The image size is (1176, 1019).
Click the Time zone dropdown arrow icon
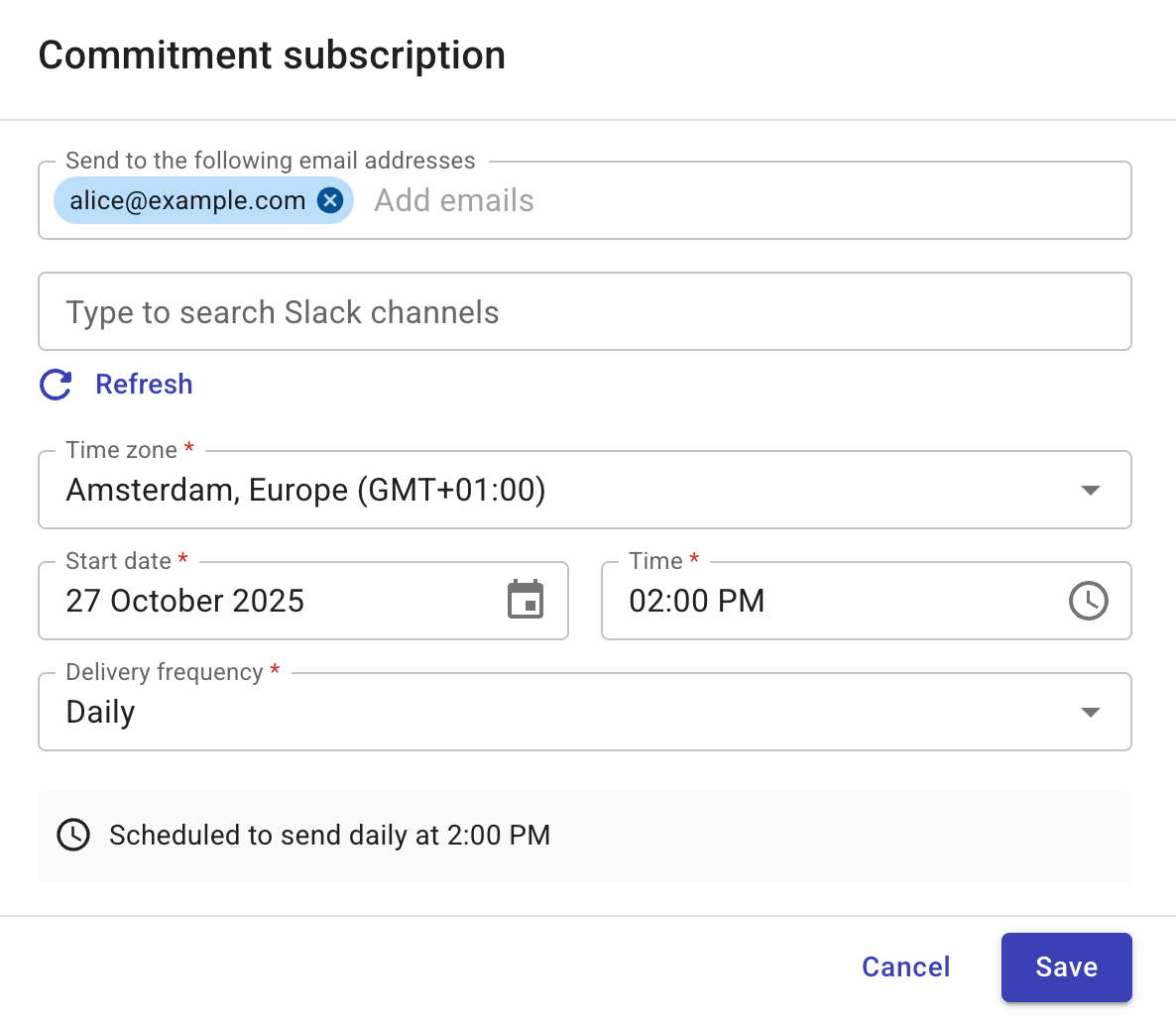(x=1090, y=490)
